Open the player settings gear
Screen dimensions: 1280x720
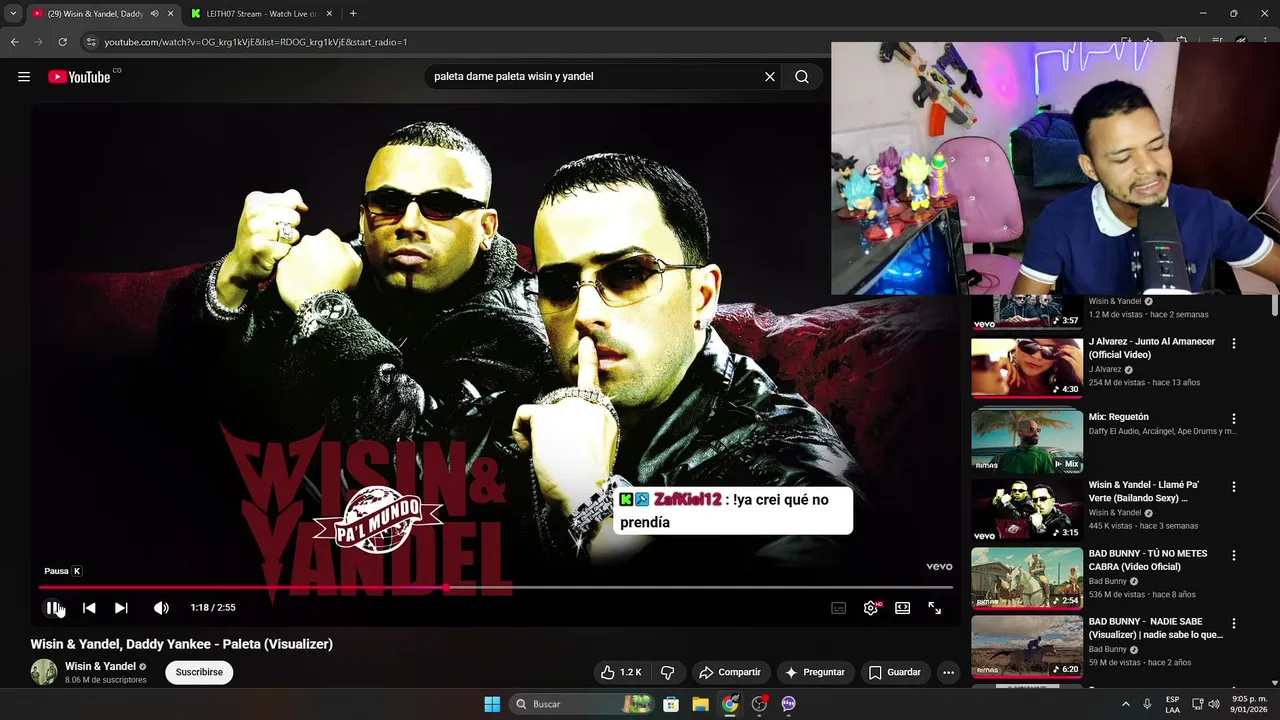coord(871,607)
